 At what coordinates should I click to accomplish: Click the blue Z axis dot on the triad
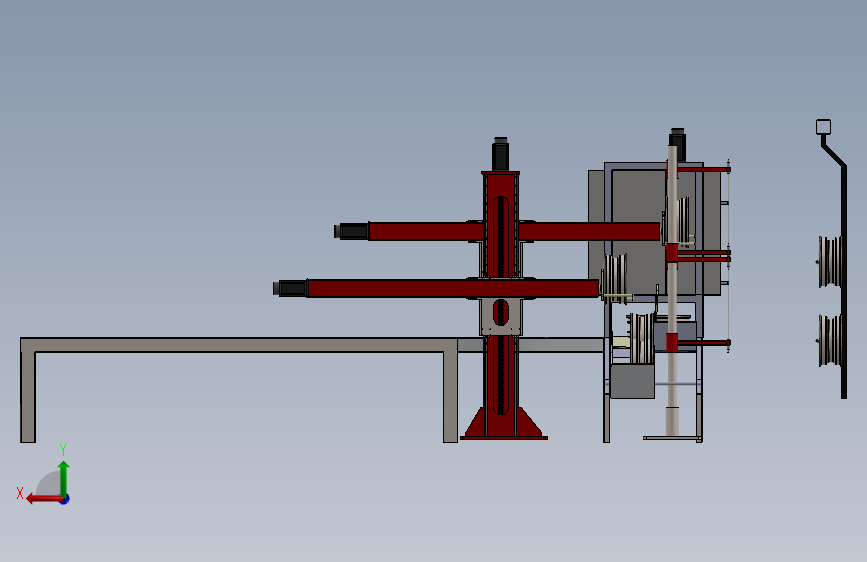[x=65, y=499]
